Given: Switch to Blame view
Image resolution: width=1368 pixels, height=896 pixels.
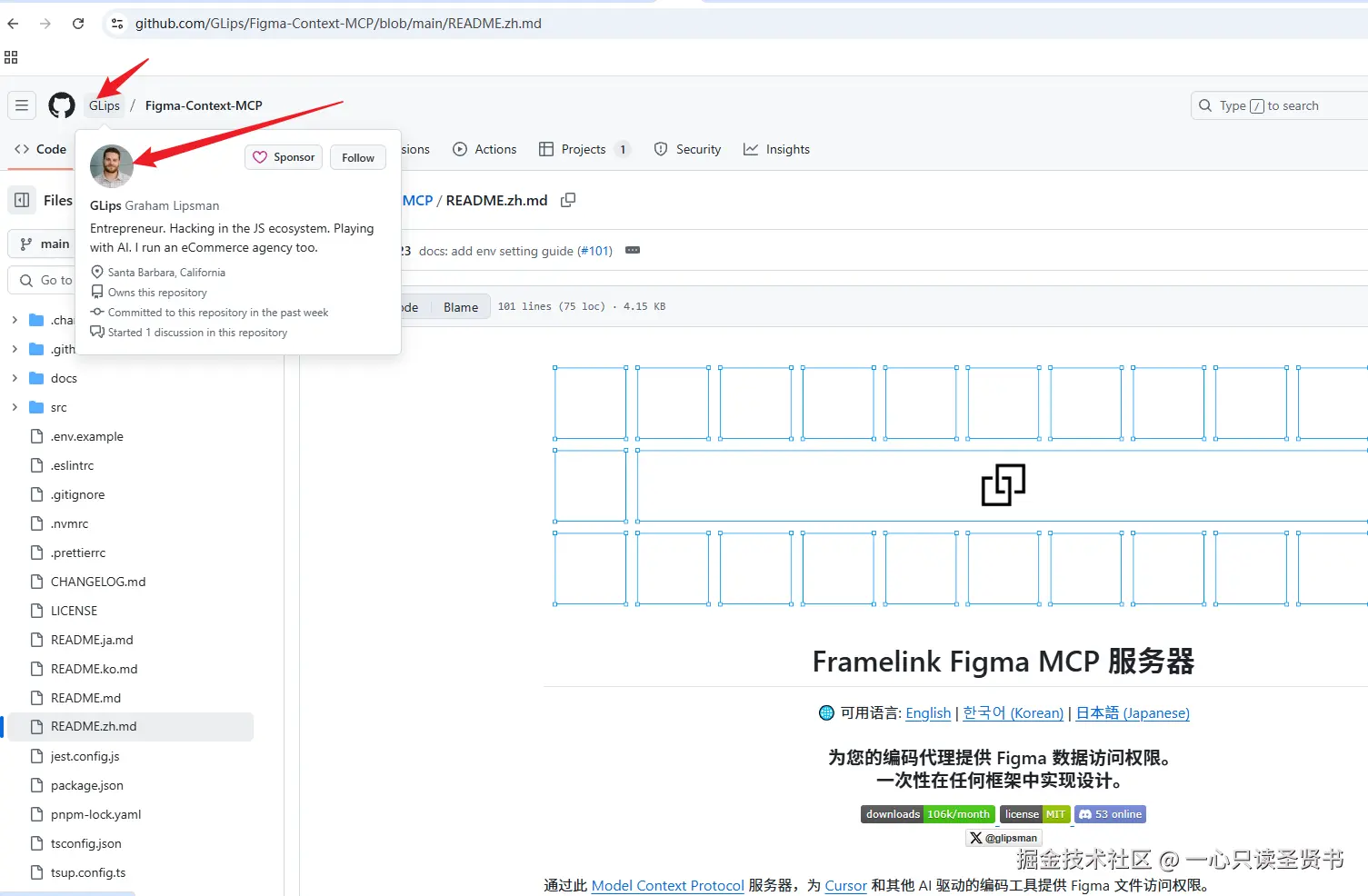Looking at the screenshot, I should pos(461,307).
